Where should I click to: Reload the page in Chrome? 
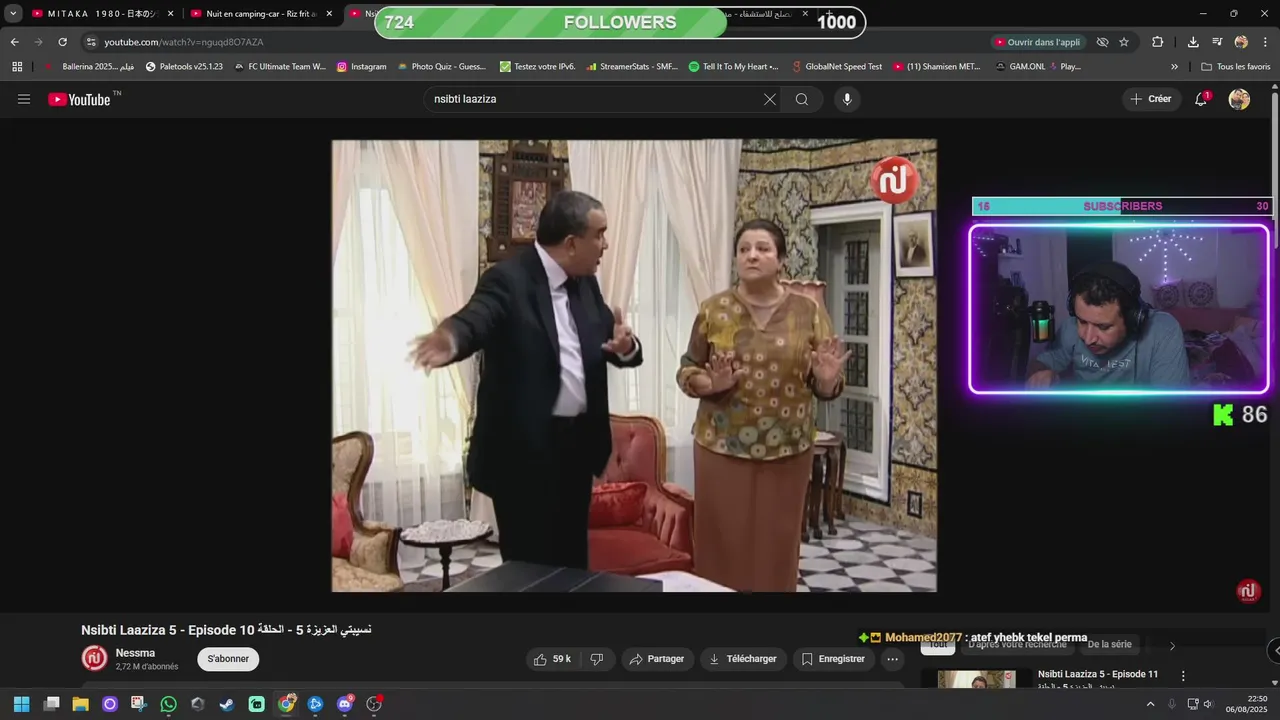coord(62,42)
